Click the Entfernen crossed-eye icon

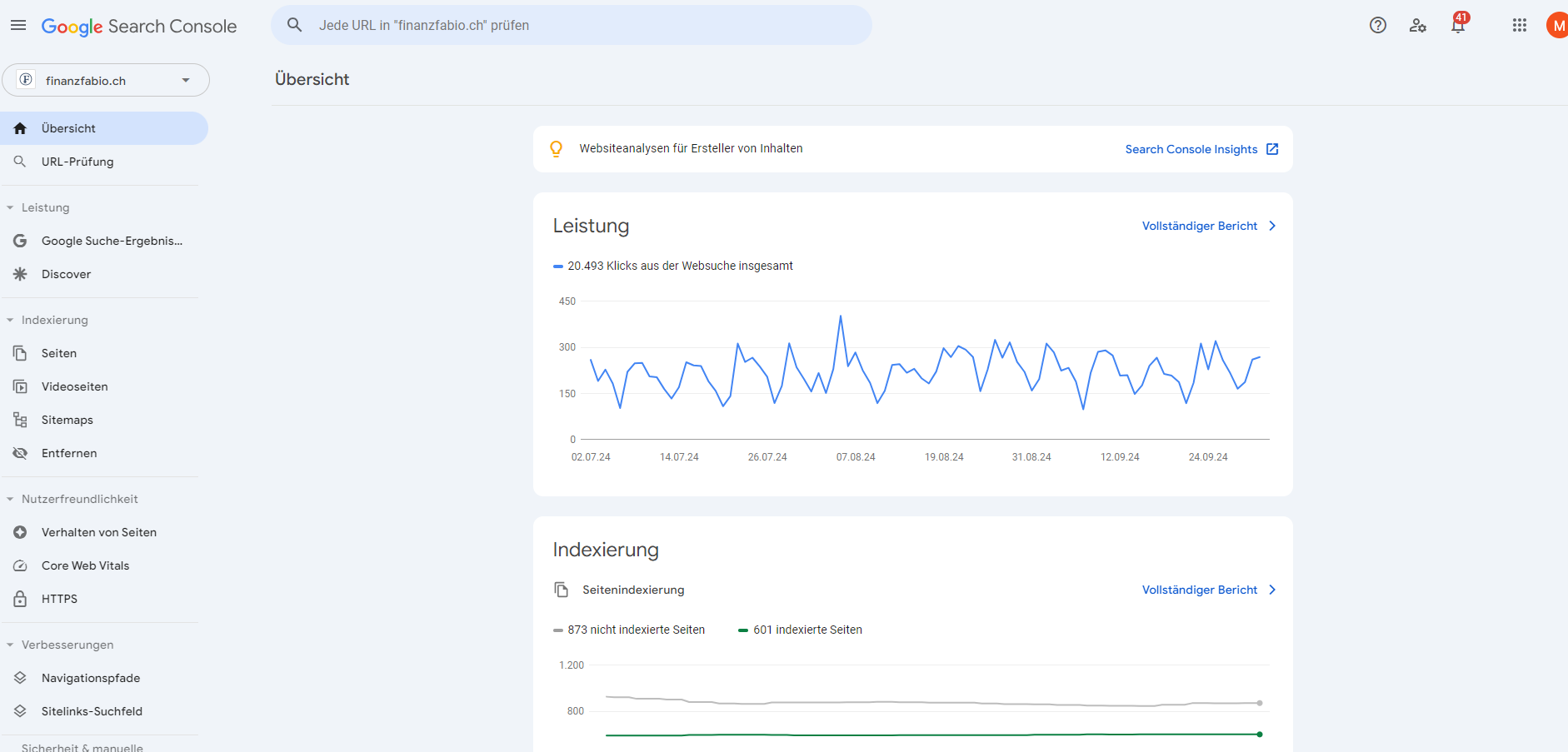(x=20, y=453)
